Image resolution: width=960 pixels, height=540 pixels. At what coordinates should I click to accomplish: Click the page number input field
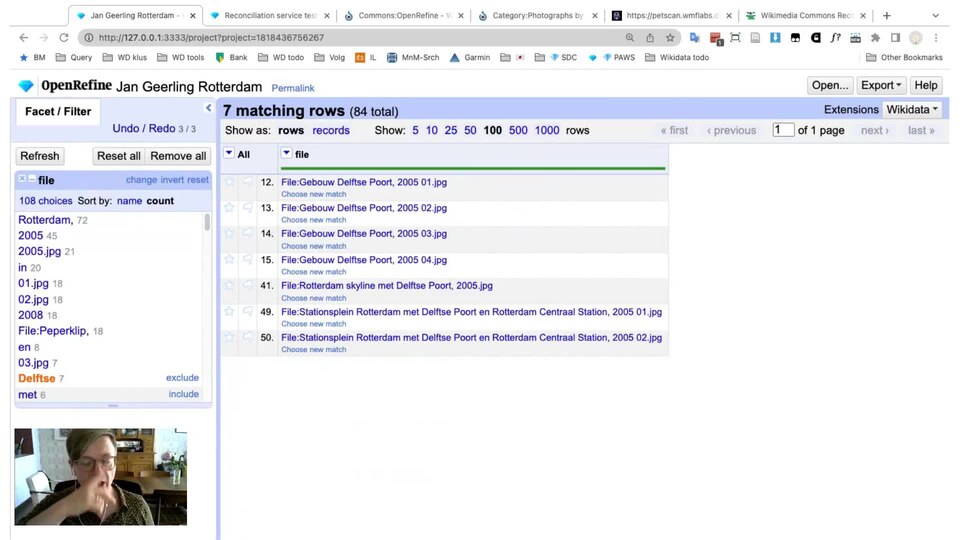pyautogui.click(x=783, y=130)
